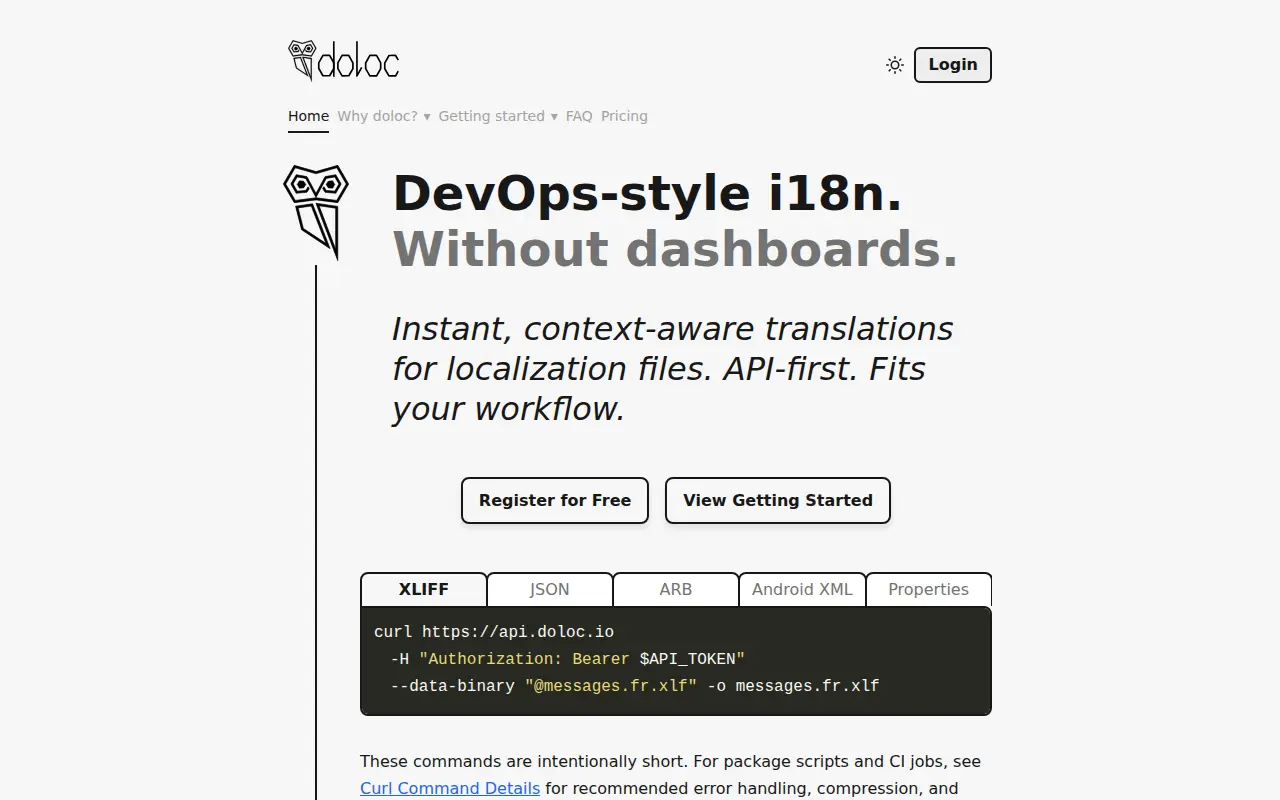1280x800 pixels.
Task: Go to the Home nav item
Action: pyautogui.click(x=308, y=116)
